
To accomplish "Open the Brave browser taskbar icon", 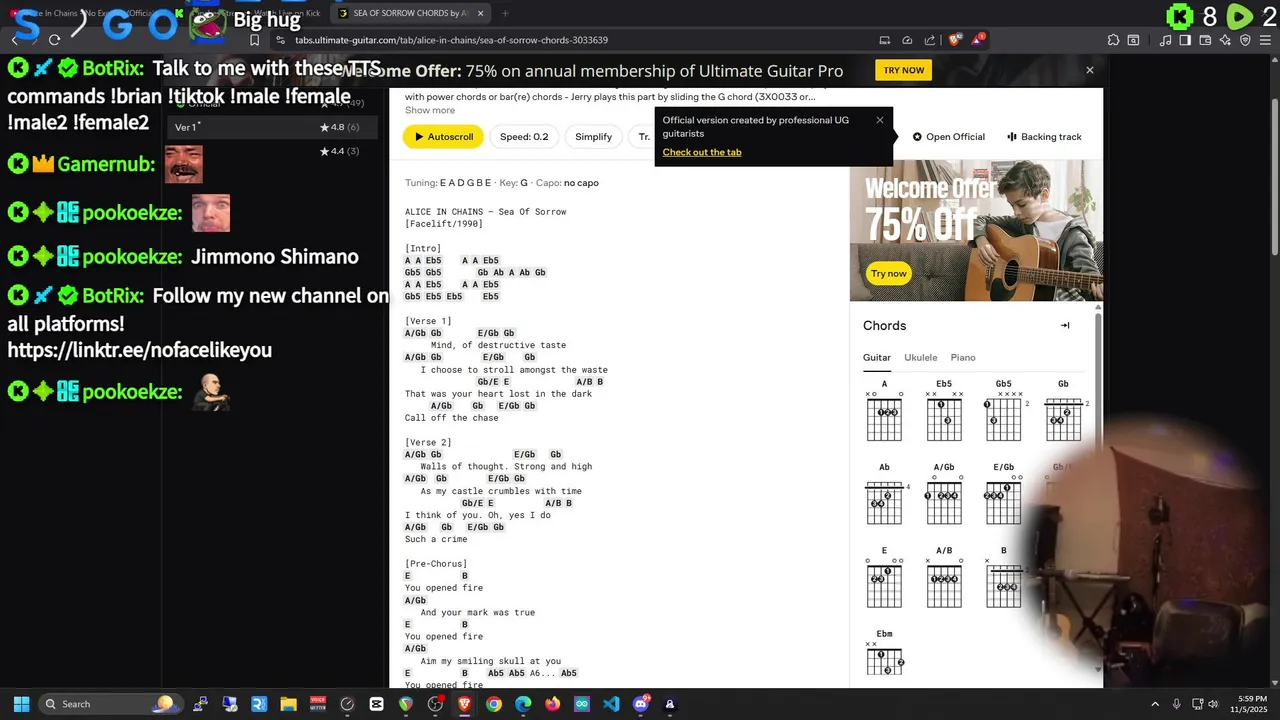I will tap(464, 704).
